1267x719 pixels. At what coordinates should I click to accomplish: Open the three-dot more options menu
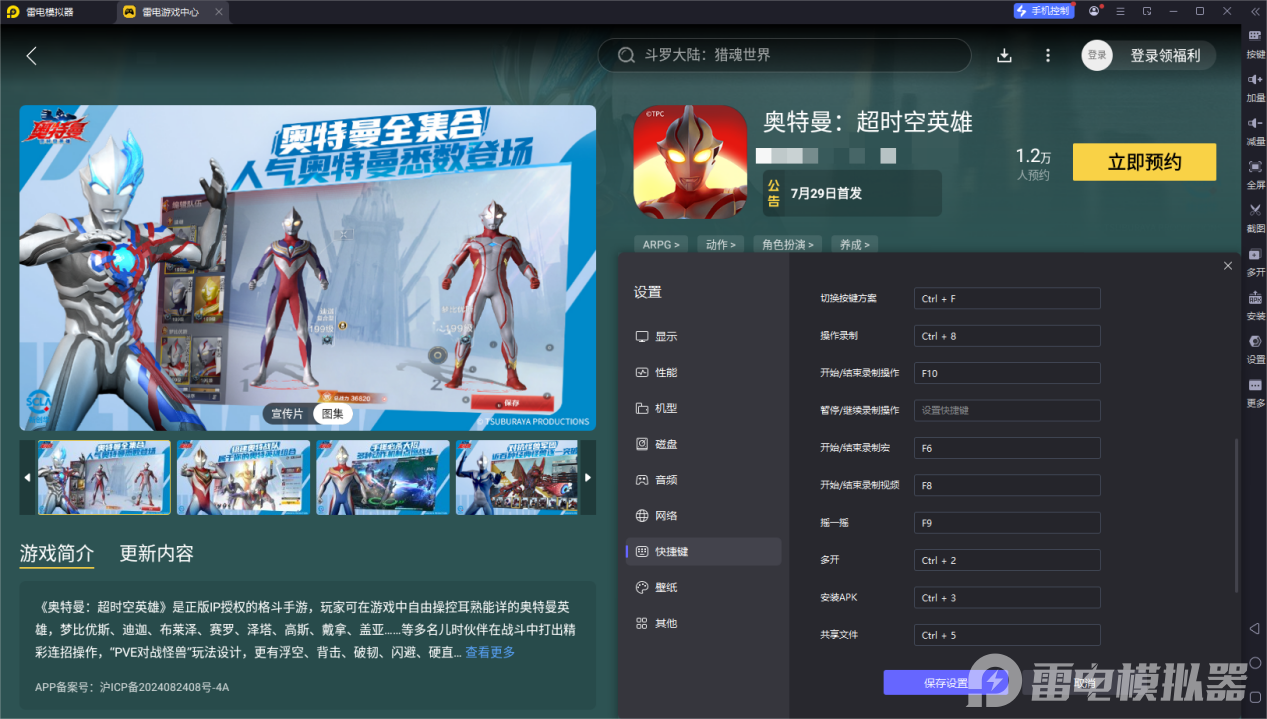[1047, 55]
